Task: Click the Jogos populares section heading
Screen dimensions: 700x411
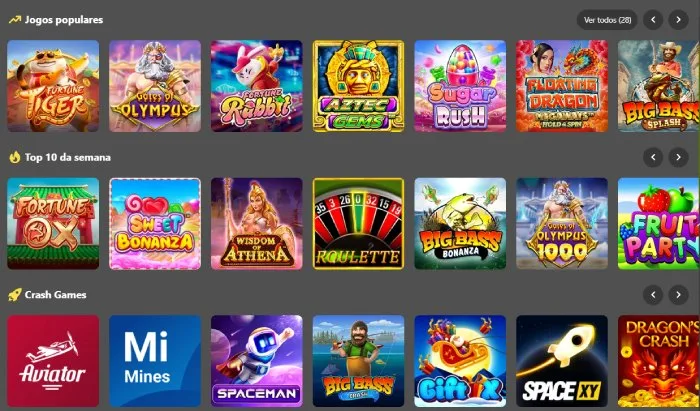Action: pyautogui.click(x=64, y=20)
